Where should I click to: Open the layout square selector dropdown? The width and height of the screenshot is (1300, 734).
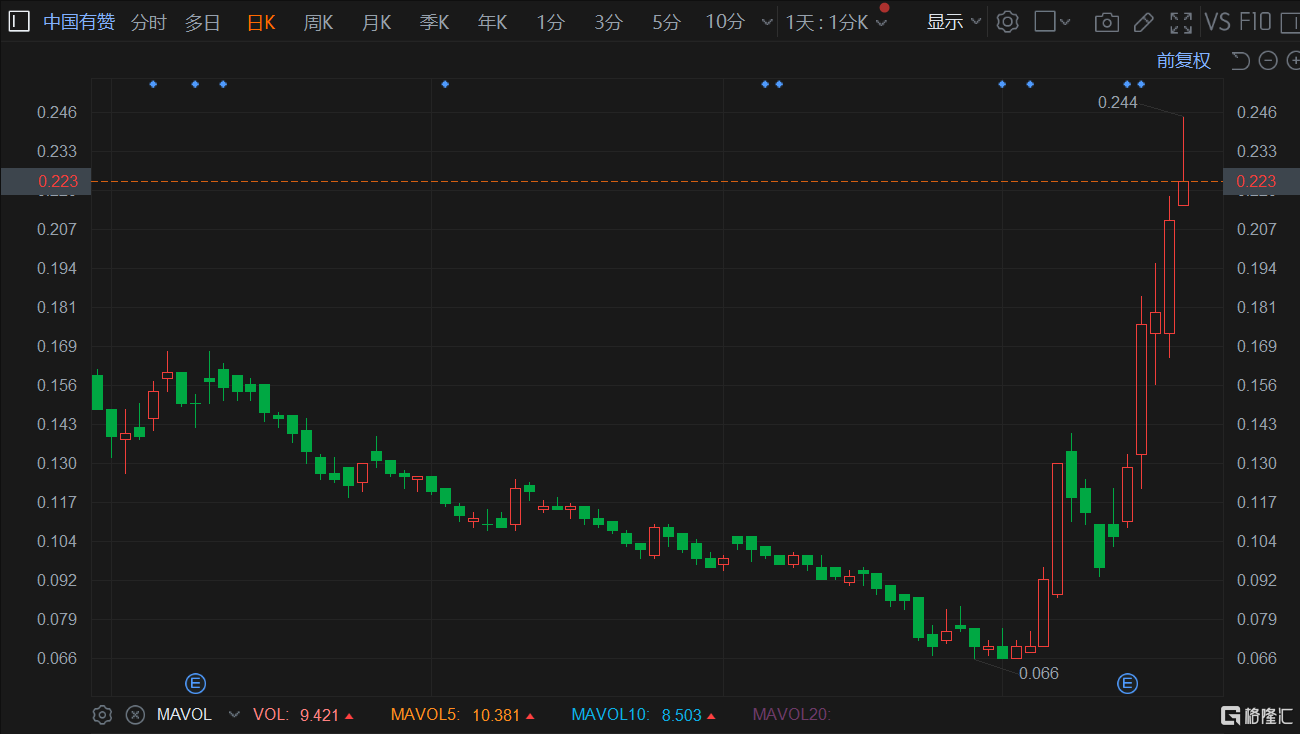pos(1053,22)
